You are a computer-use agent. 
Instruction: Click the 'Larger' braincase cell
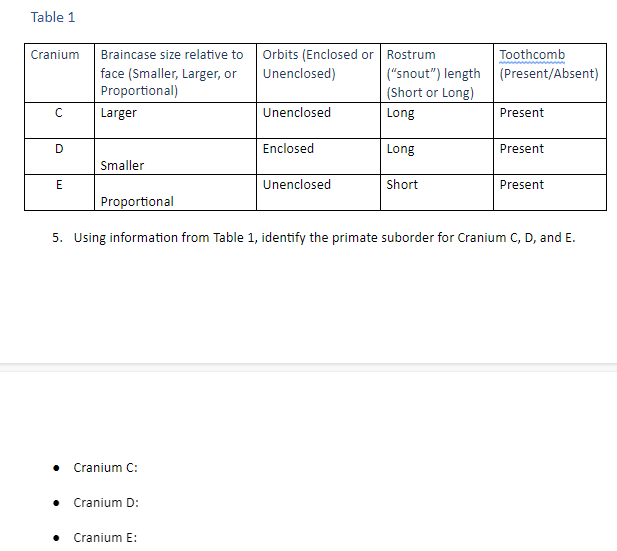click(x=175, y=120)
